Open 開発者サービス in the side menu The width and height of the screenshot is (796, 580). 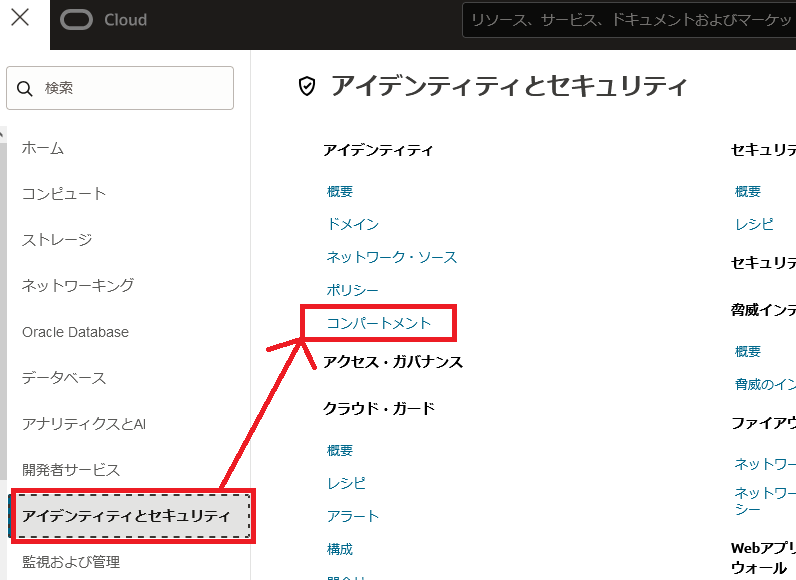coord(71,470)
